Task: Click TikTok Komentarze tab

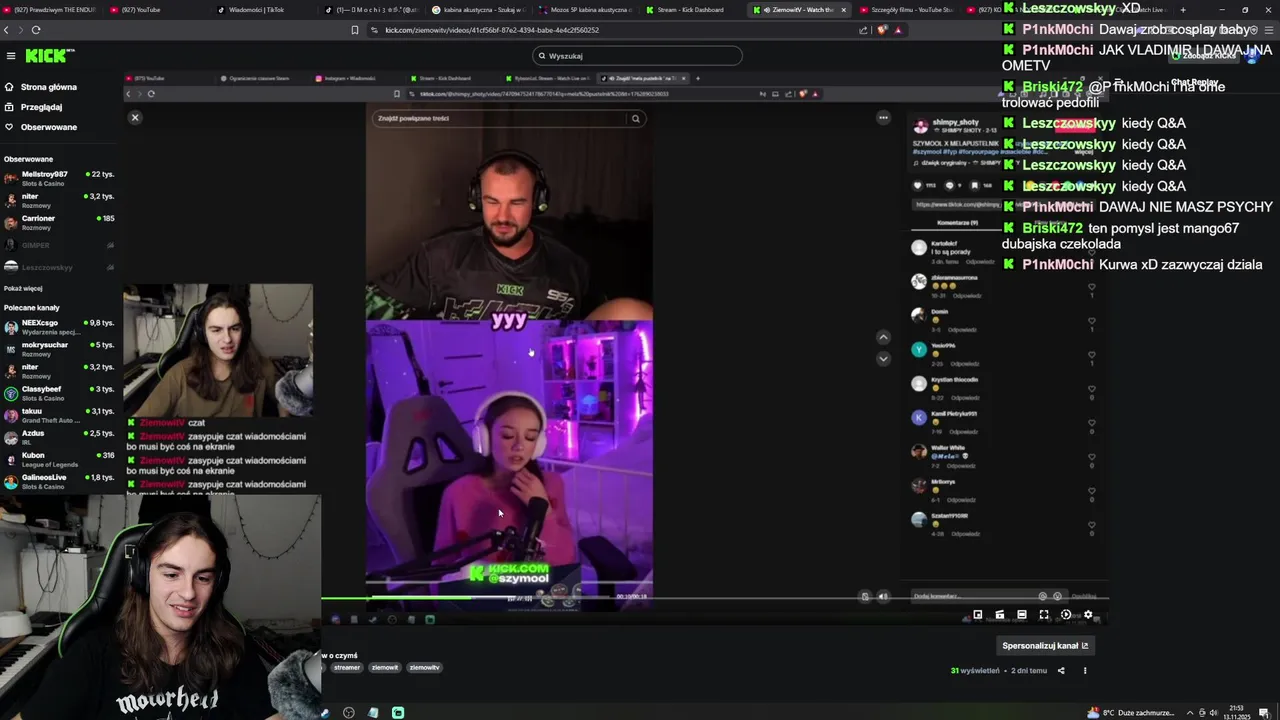Action: tap(957, 223)
